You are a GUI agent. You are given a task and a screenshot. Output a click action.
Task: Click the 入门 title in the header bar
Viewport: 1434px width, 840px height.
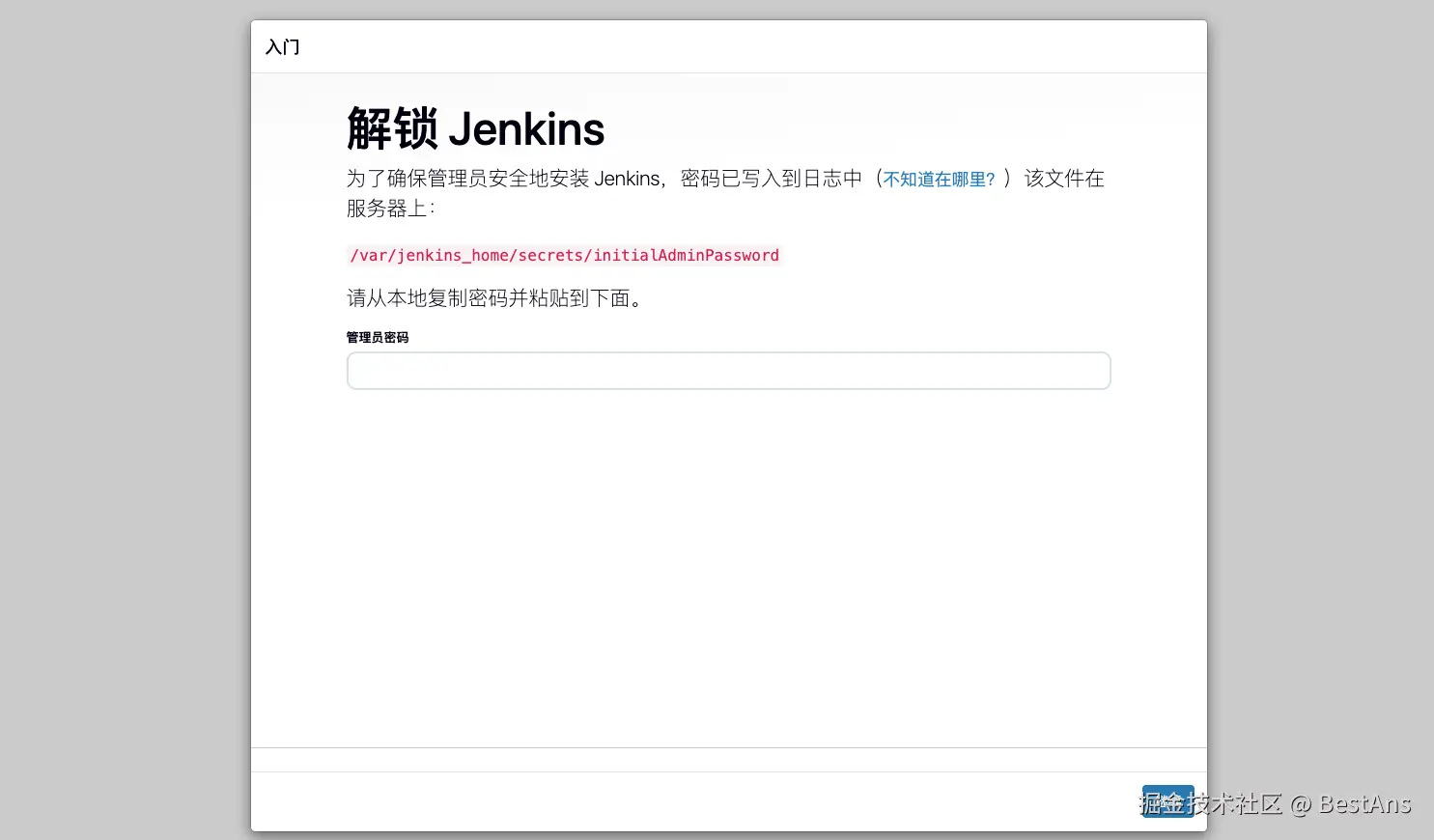(x=281, y=46)
